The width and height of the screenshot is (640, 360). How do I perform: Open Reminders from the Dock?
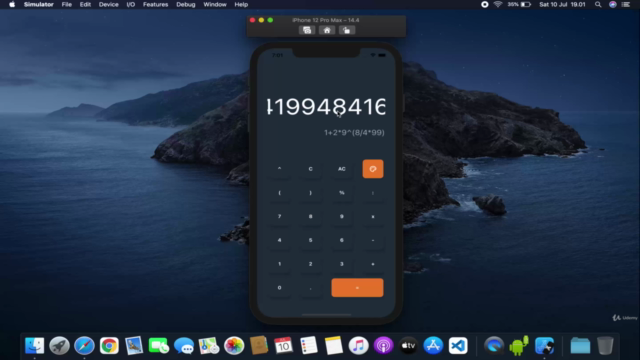309,346
